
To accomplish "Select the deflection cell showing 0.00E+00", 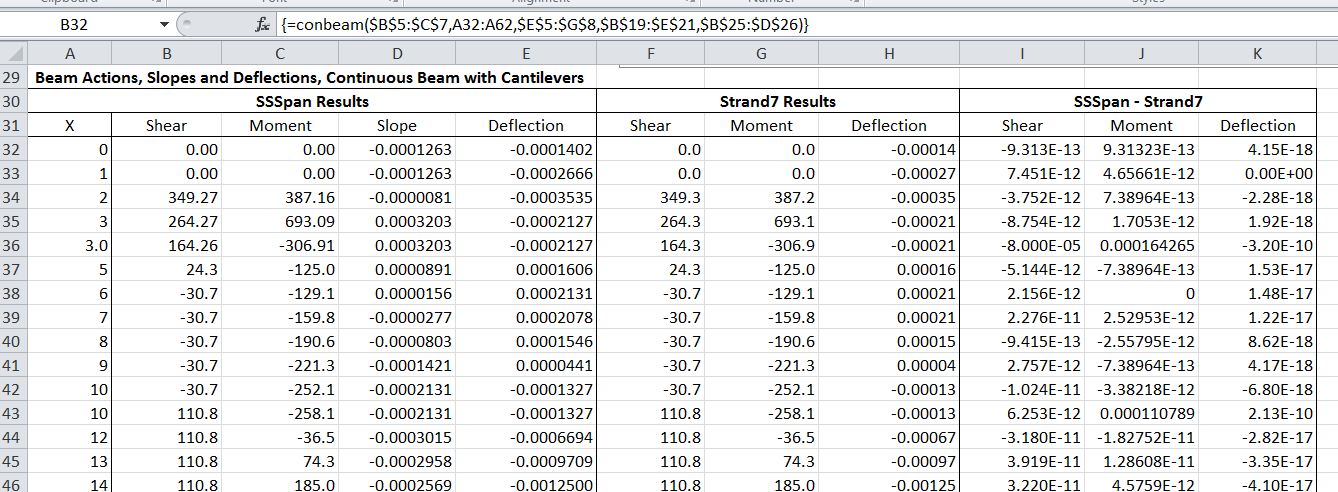I will (1257, 174).
